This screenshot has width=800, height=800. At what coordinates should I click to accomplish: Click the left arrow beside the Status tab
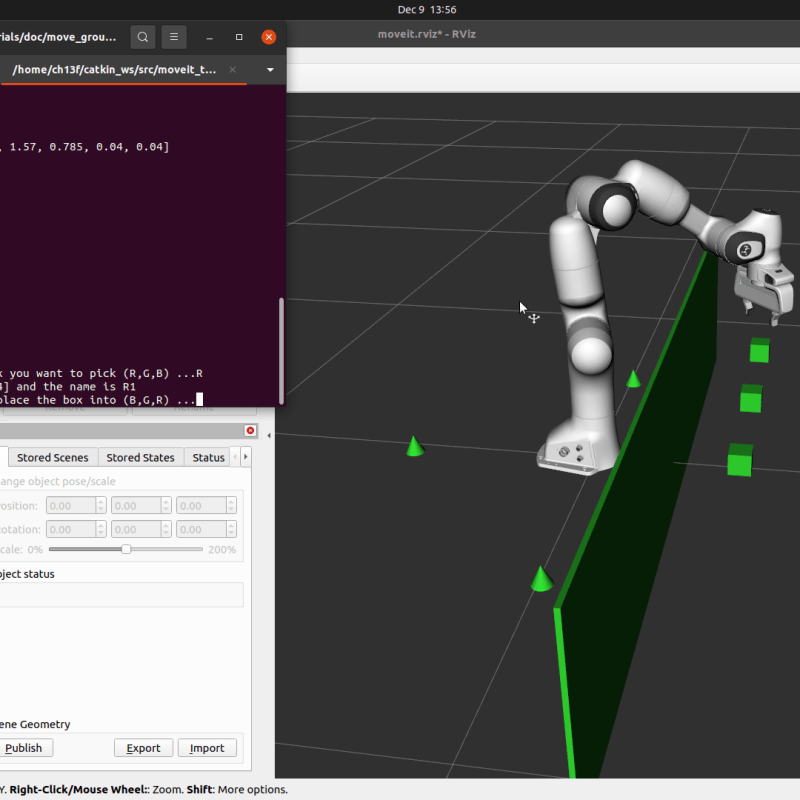pyautogui.click(x=236, y=456)
